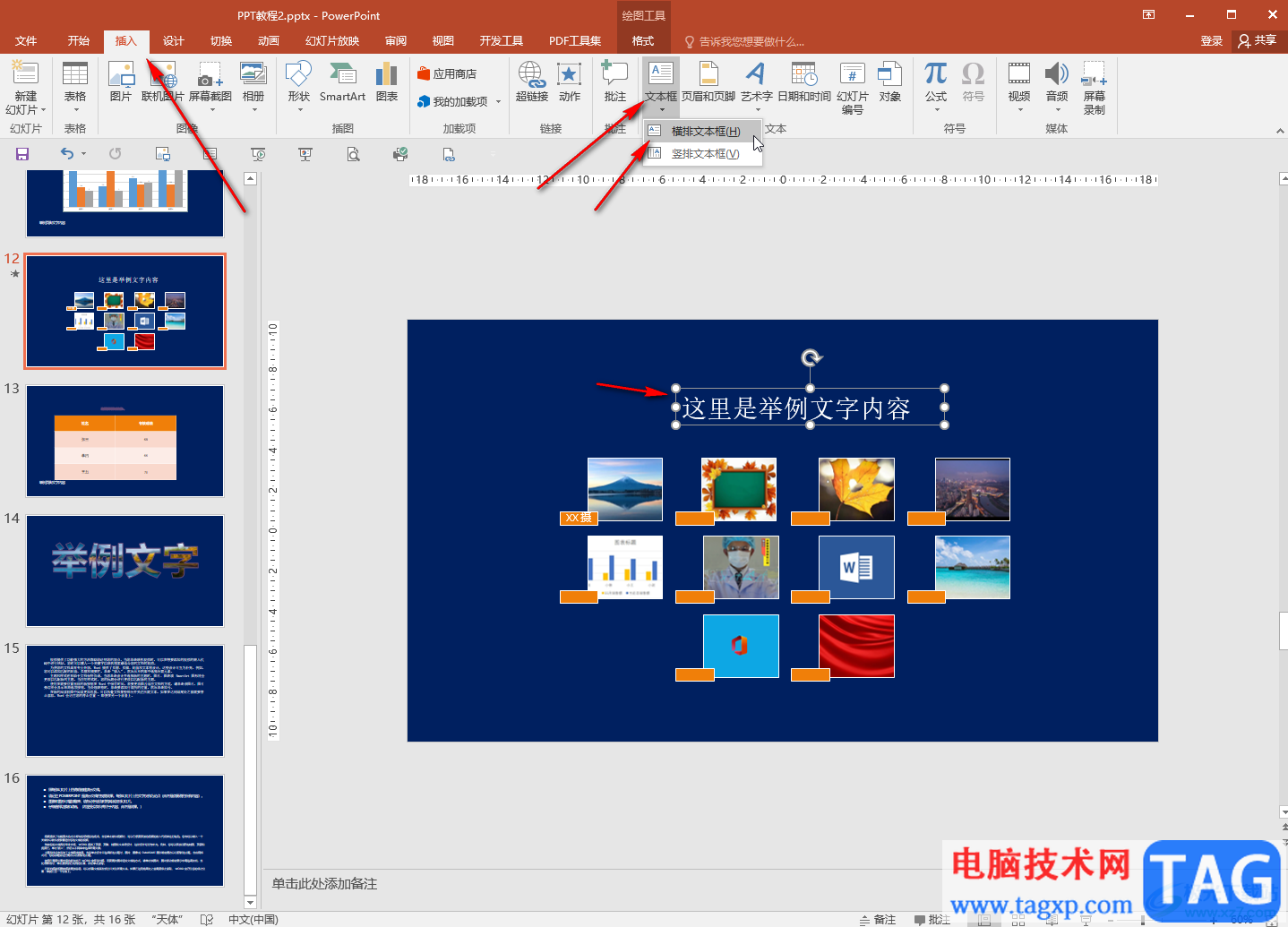The width and height of the screenshot is (1288, 927).
Task: Undo last action in quick access toolbar
Action: 66,154
